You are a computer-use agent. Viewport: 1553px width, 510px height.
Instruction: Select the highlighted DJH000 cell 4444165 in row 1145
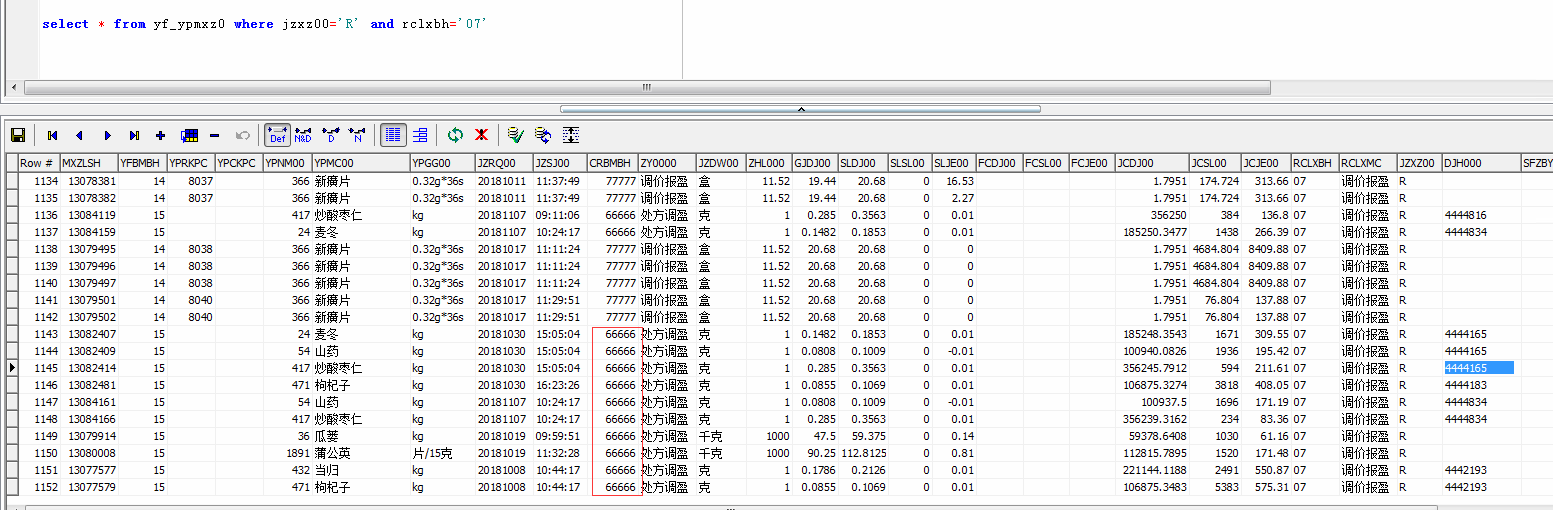1479,368
